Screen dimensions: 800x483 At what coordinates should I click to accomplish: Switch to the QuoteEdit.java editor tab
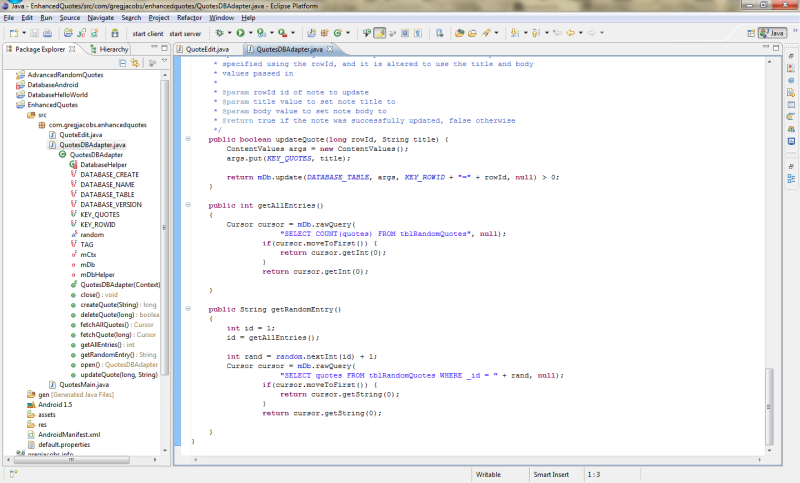[206, 48]
